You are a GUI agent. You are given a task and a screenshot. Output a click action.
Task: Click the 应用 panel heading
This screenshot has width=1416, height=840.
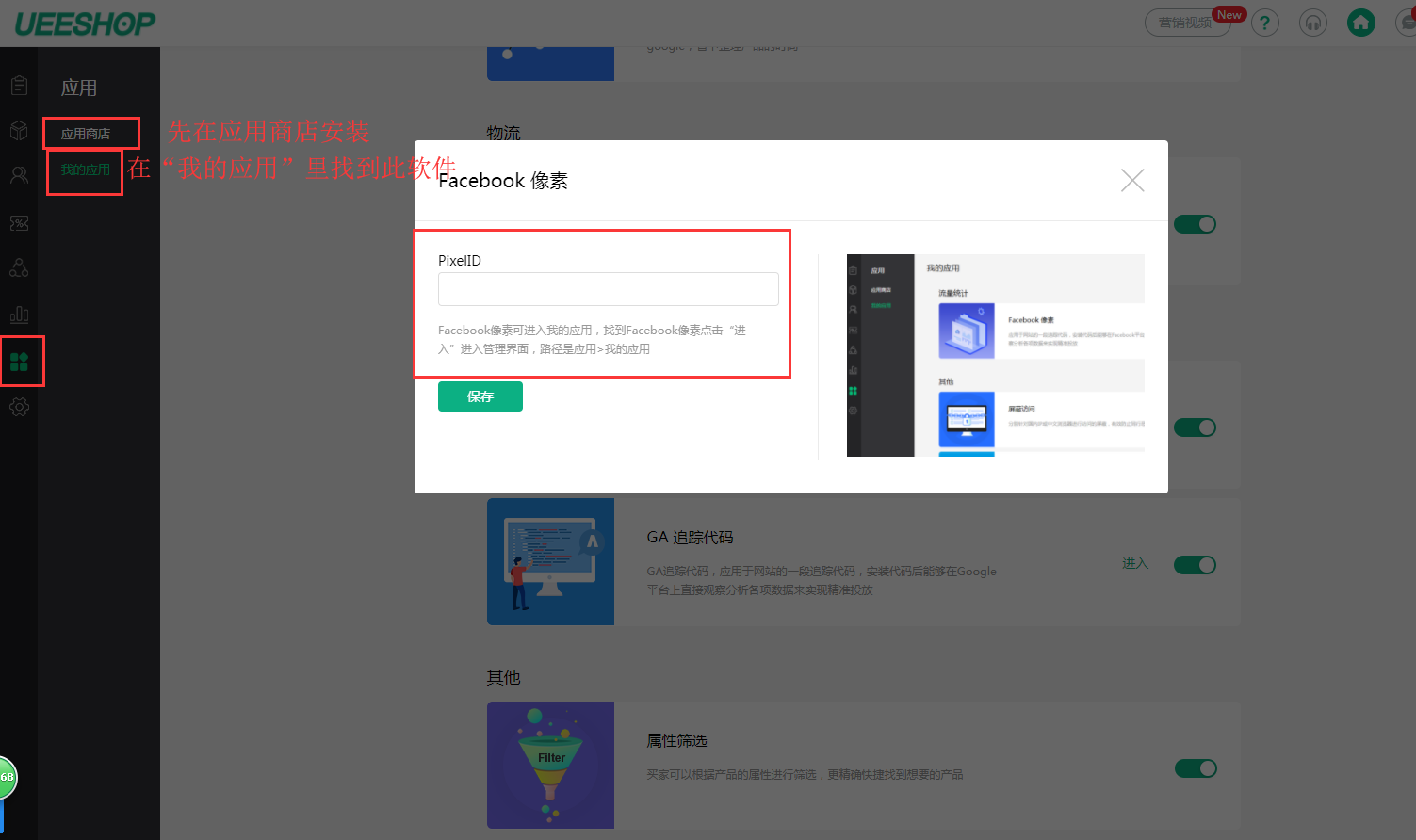coord(79,88)
